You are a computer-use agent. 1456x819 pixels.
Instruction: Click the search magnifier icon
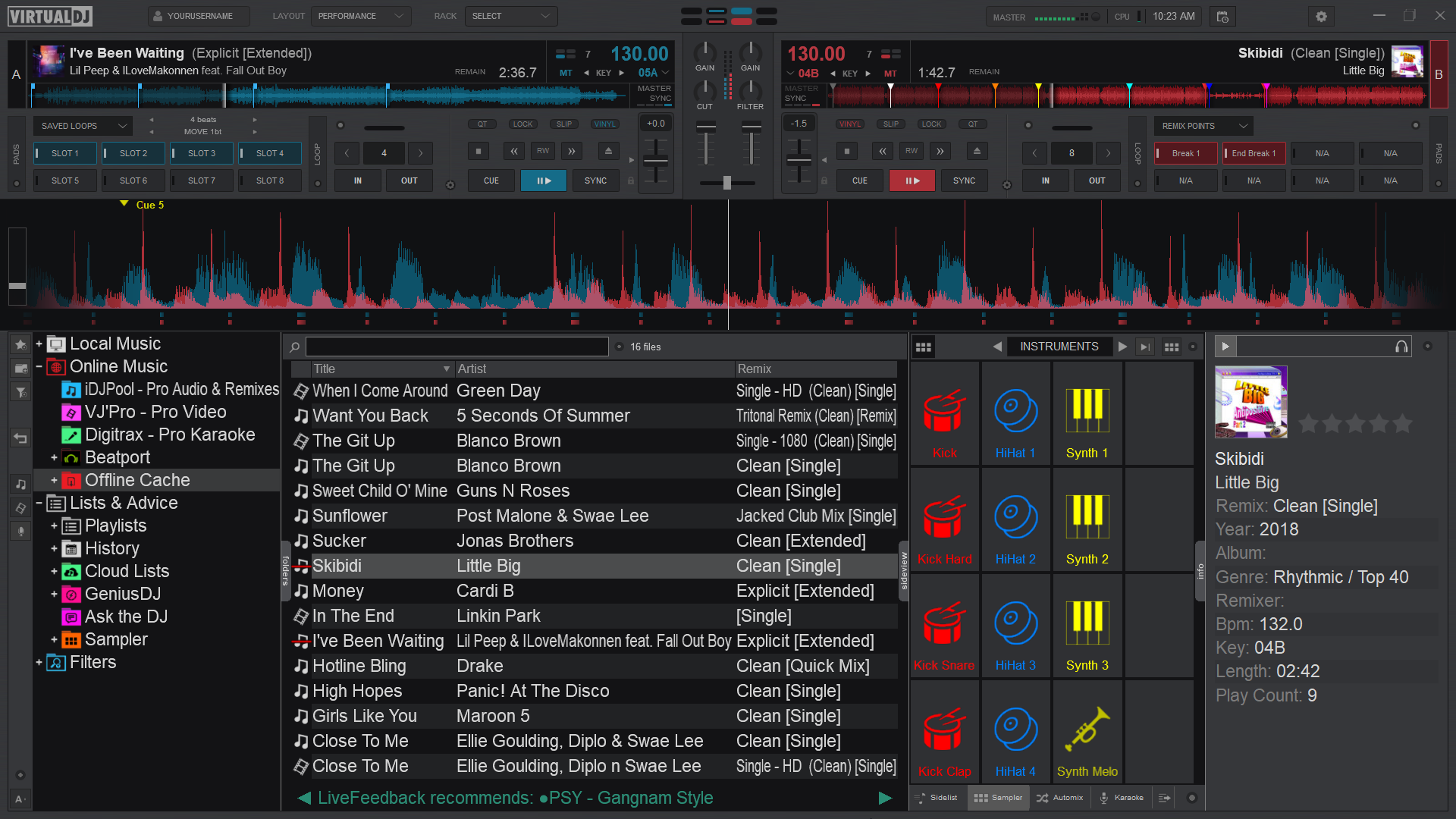tap(295, 347)
